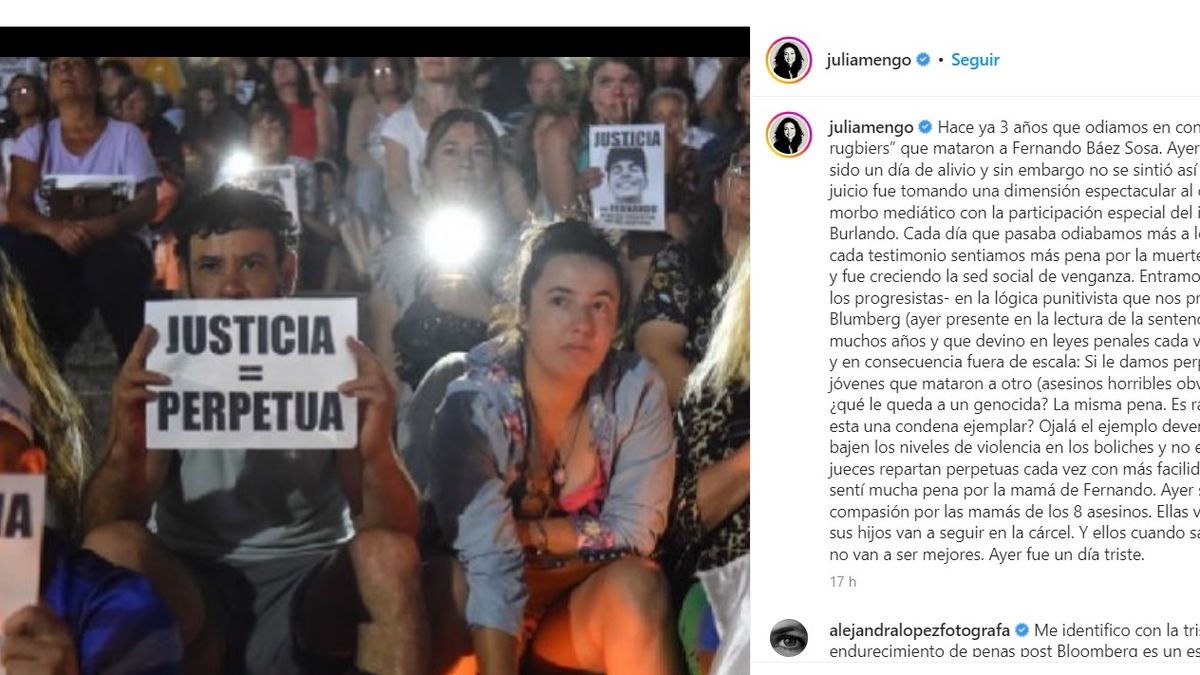Open alejandralopezfotografa profile avatar

click(788, 638)
